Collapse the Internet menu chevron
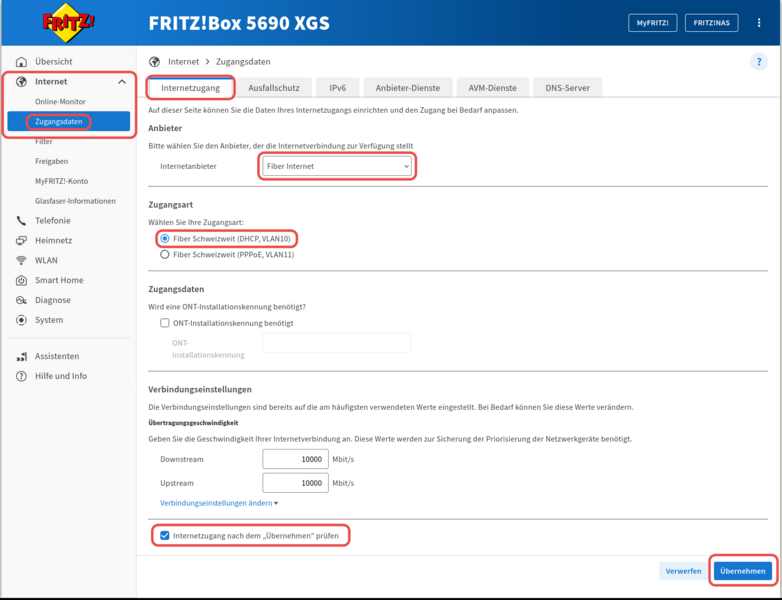 (x=122, y=82)
